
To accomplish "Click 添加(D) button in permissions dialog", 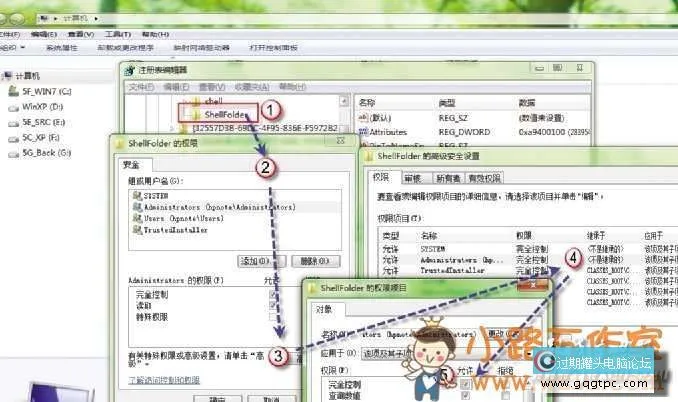I will point(262,261).
